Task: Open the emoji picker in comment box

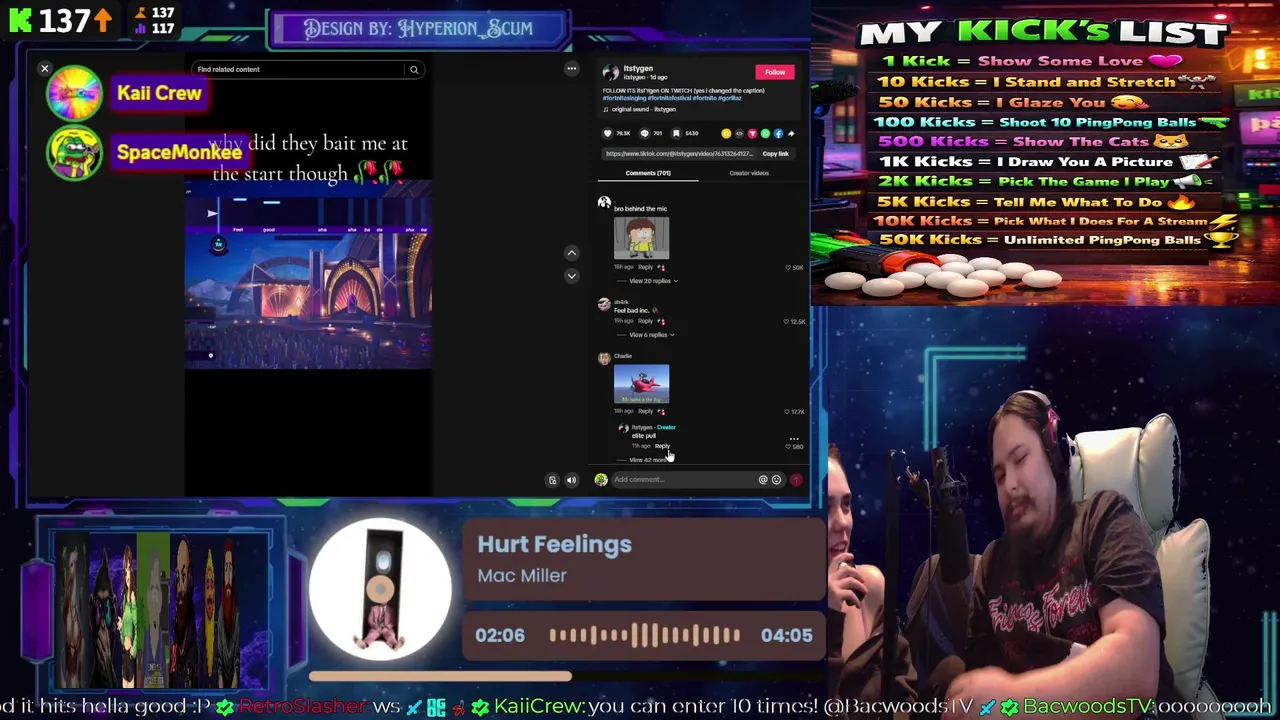Action: 776,480
